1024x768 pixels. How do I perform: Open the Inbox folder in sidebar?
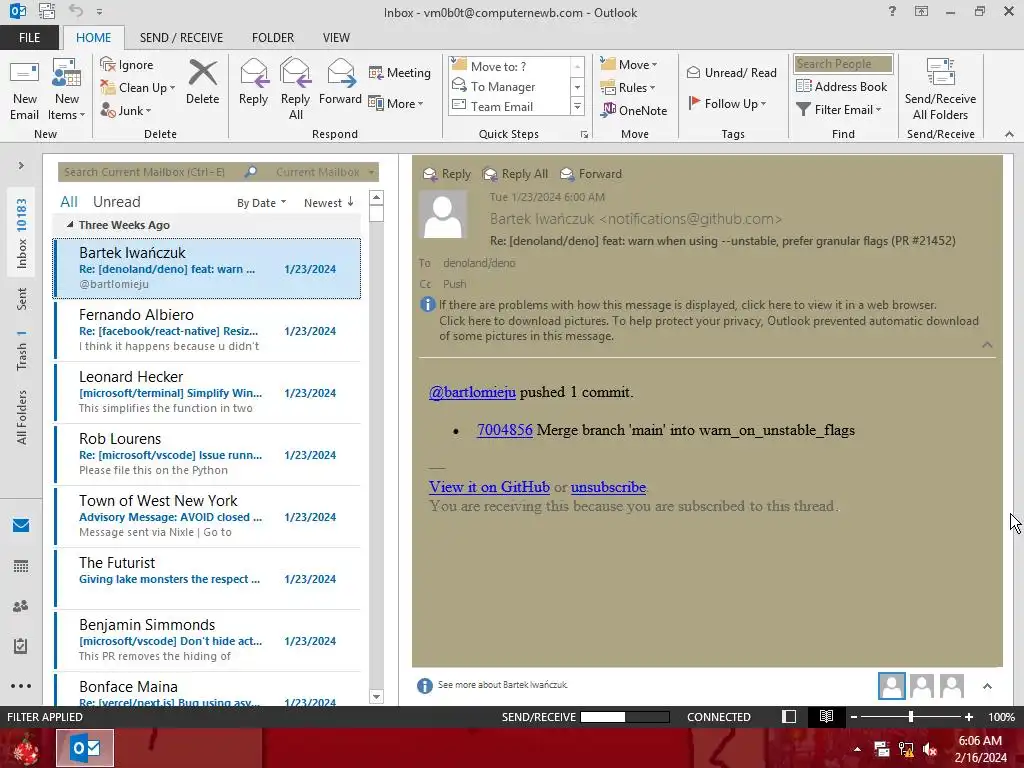pyautogui.click(x=22, y=233)
